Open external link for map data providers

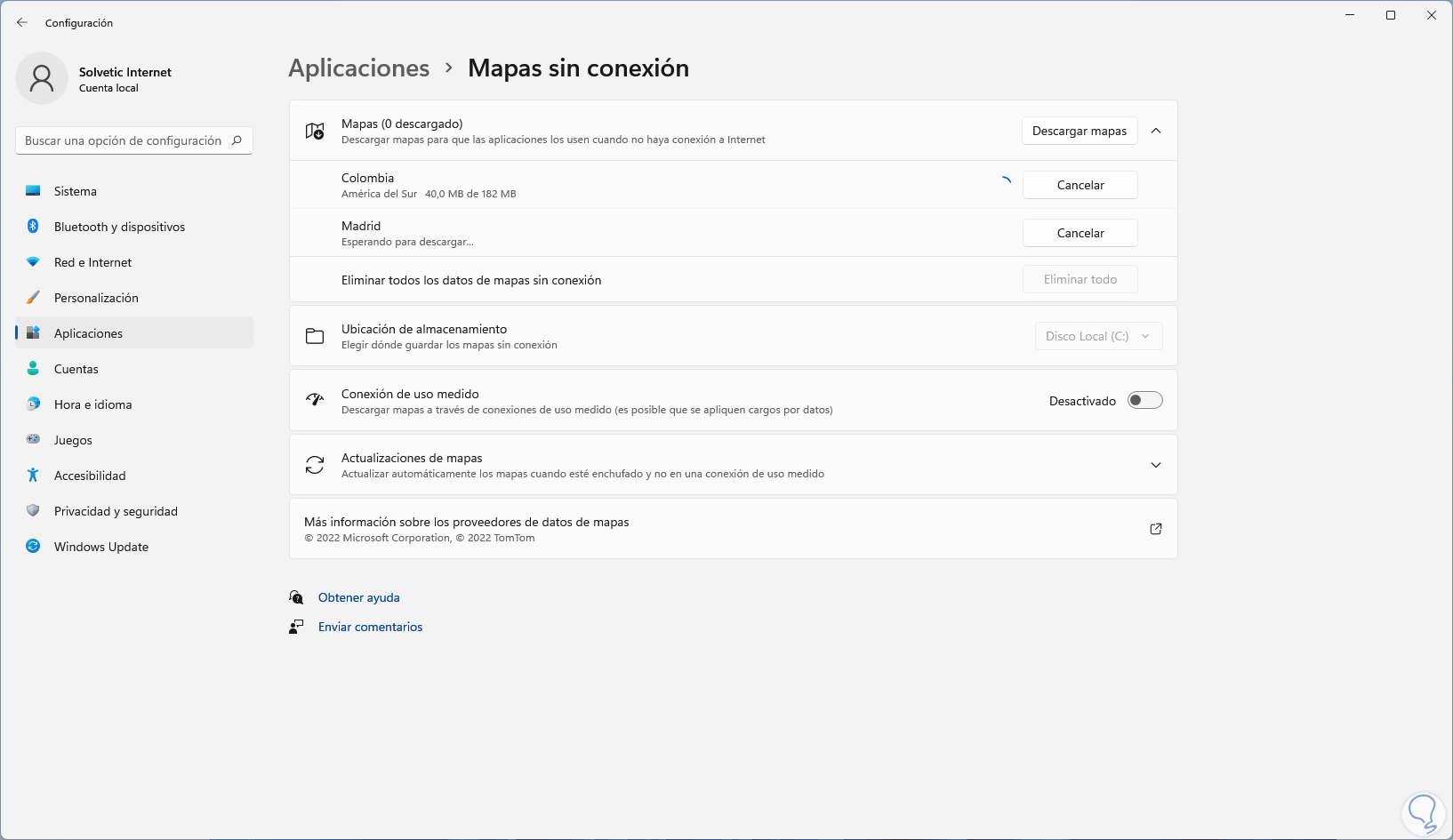(x=1156, y=529)
